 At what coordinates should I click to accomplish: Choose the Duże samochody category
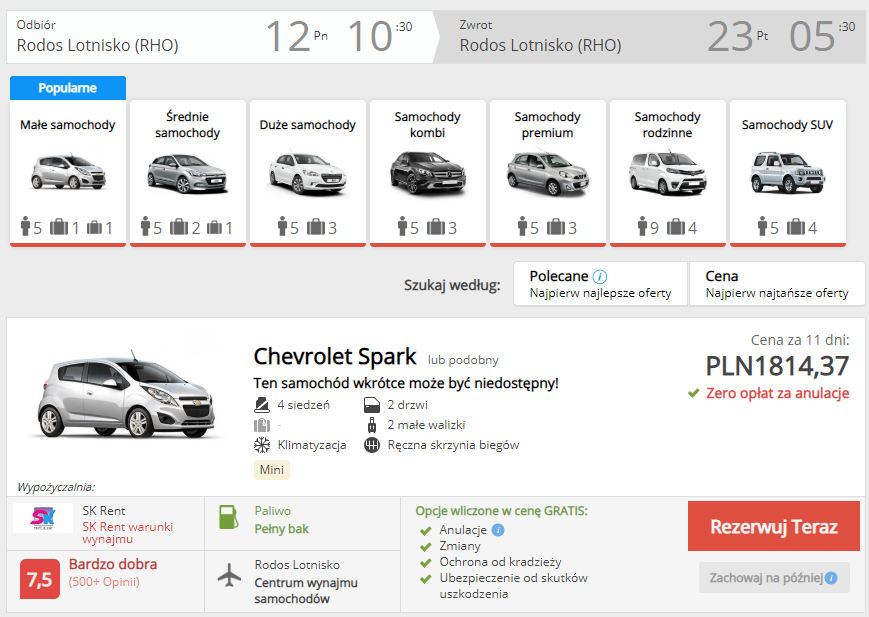[308, 173]
